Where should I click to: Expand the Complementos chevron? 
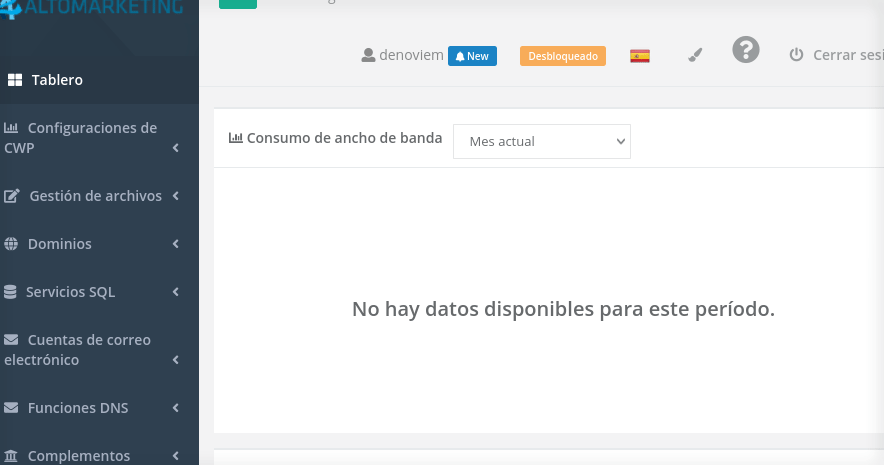point(176,455)
